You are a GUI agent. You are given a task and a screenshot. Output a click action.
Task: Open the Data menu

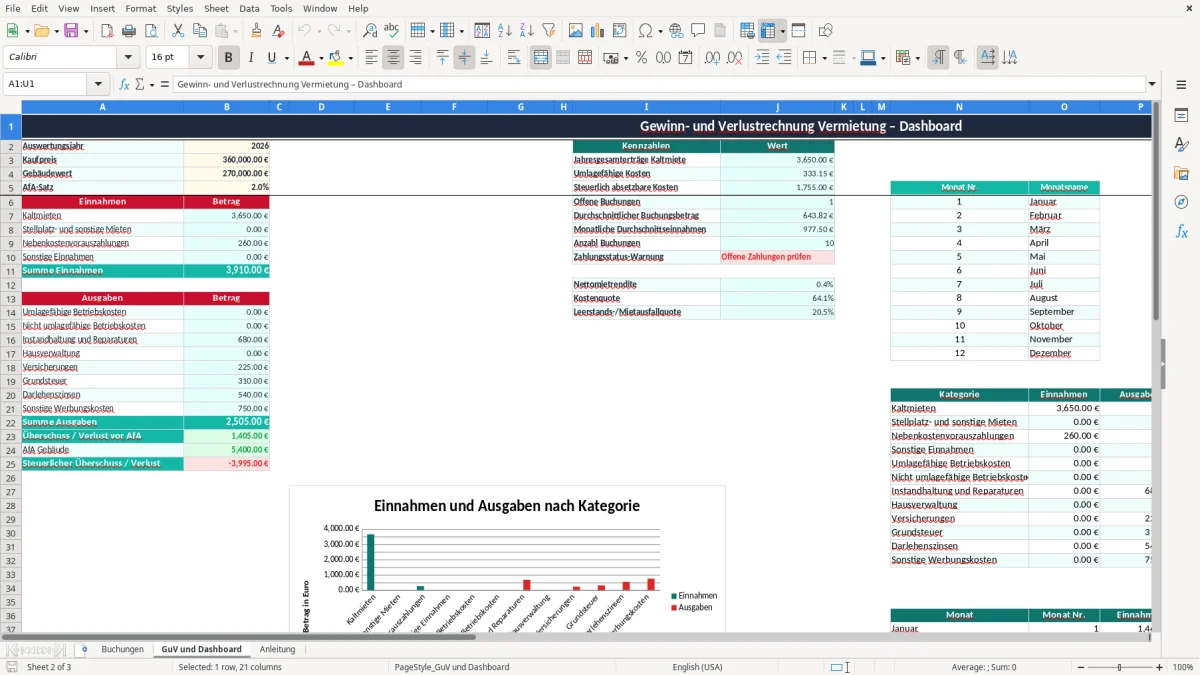[x=249, y=8]
